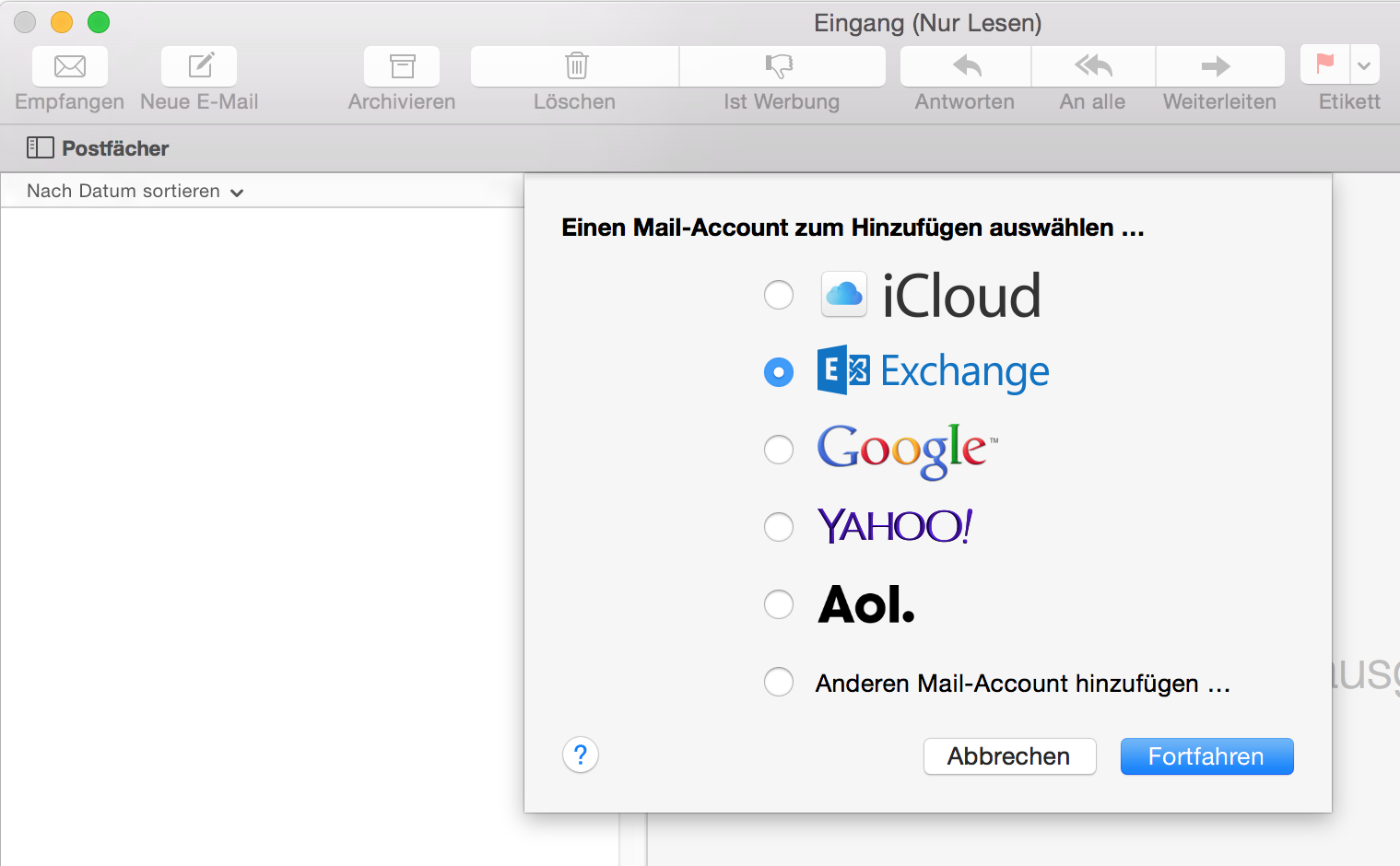The height and width of the screenshot is (866, 1400).
Task: Click the Postfächer sidebar toggle icon
Action: pyautogui.click(x=41, y=147)
